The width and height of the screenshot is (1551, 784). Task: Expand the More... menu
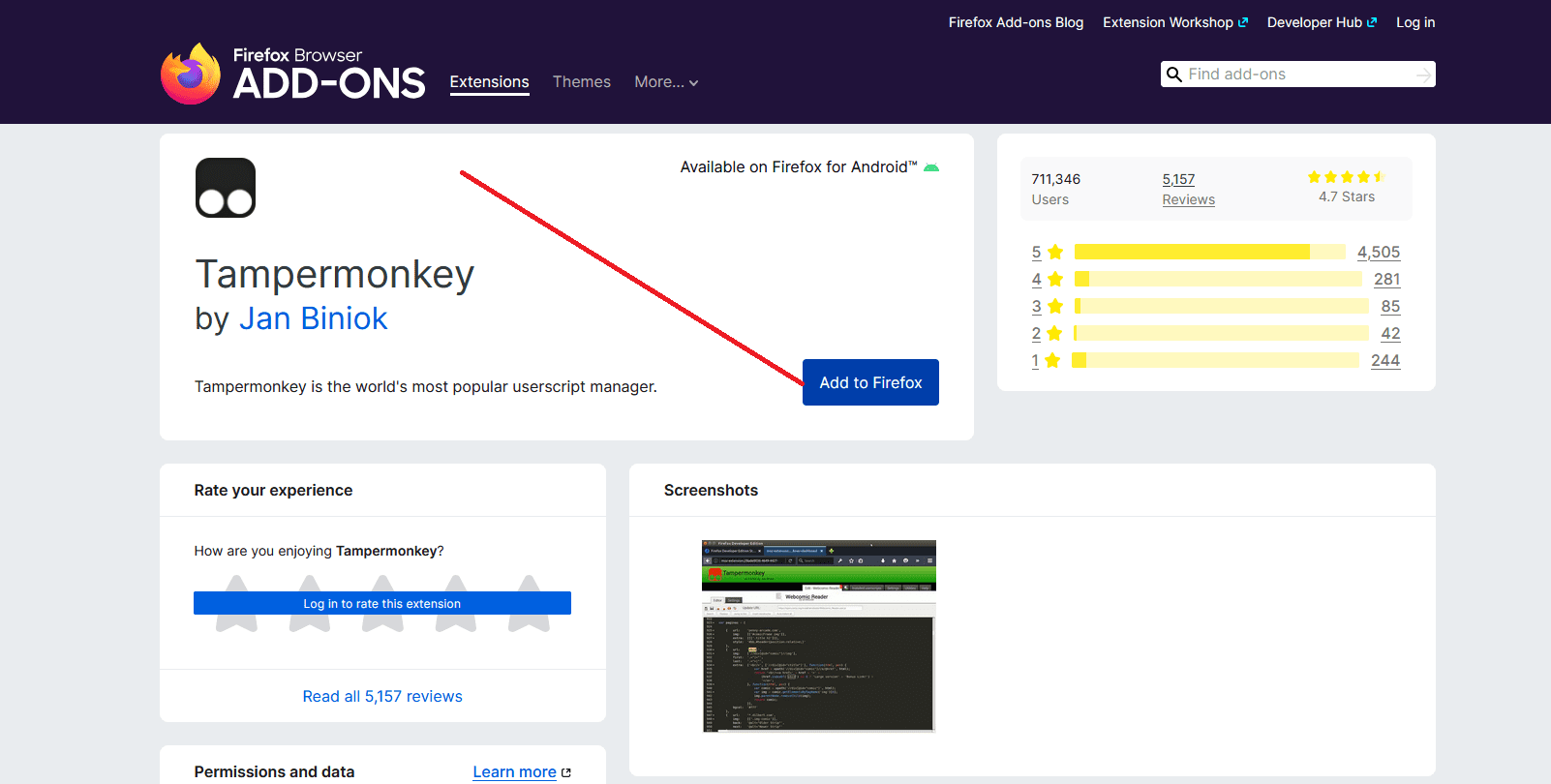pyautogui.click(x=666, y=82)
